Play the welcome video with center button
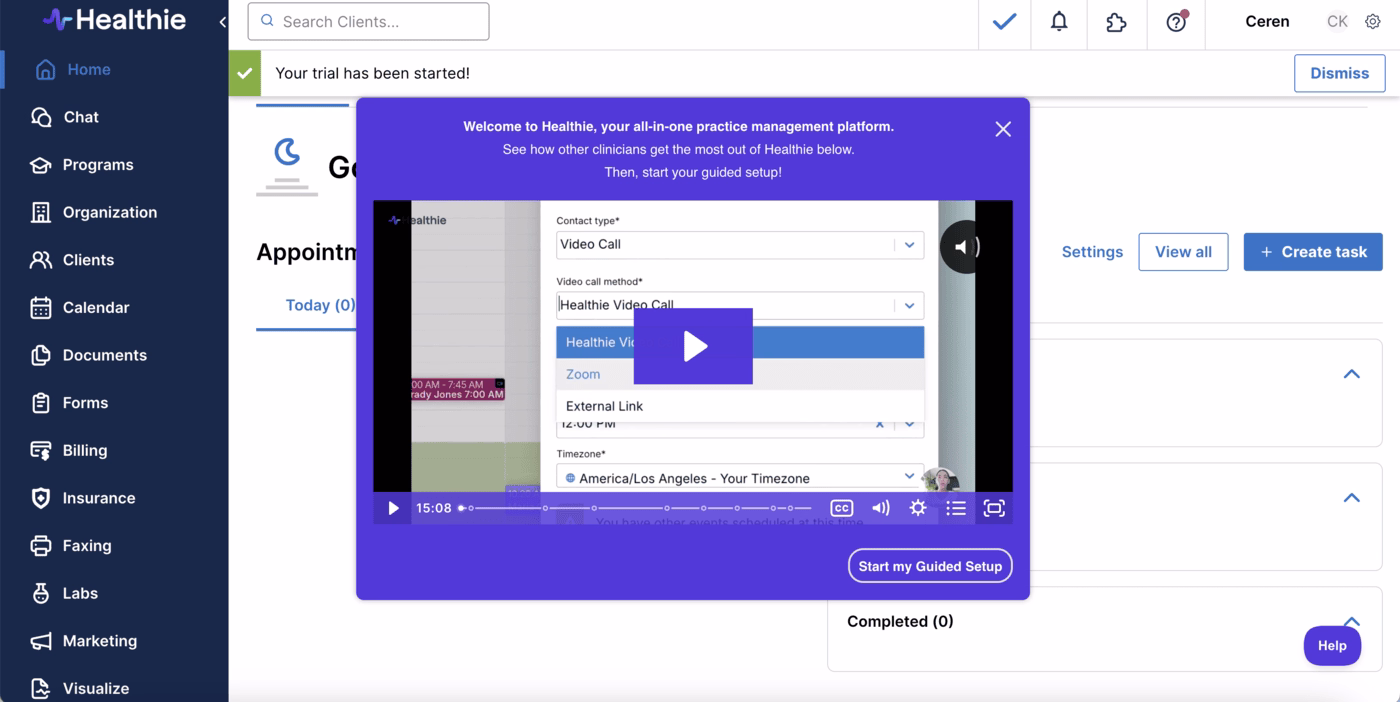This screenshot has height=702, width=1400. 693,346
